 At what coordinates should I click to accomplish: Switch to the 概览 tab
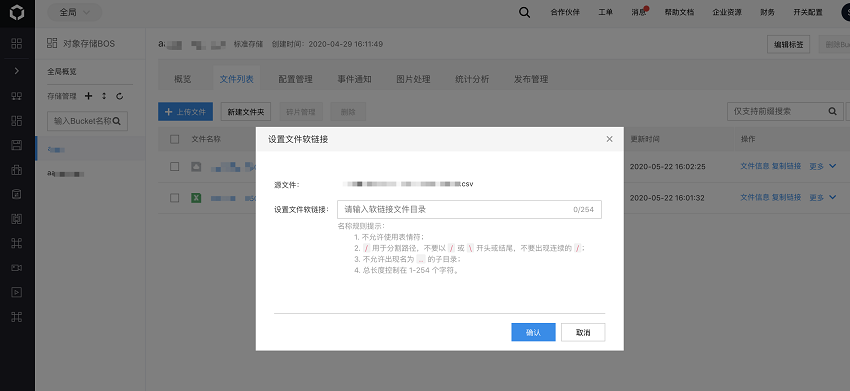point(183,79)
